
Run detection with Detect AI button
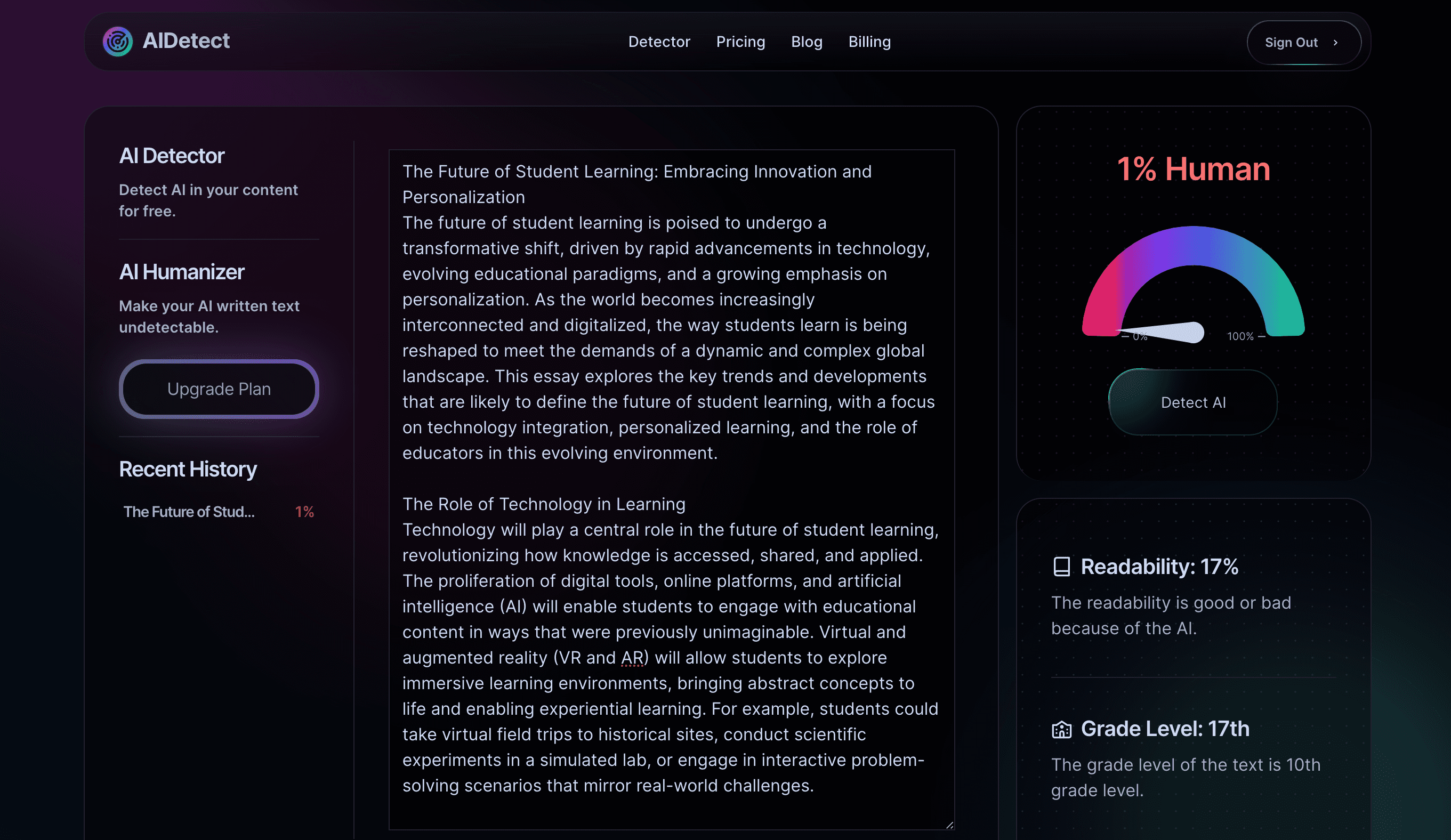point(1192,402)
